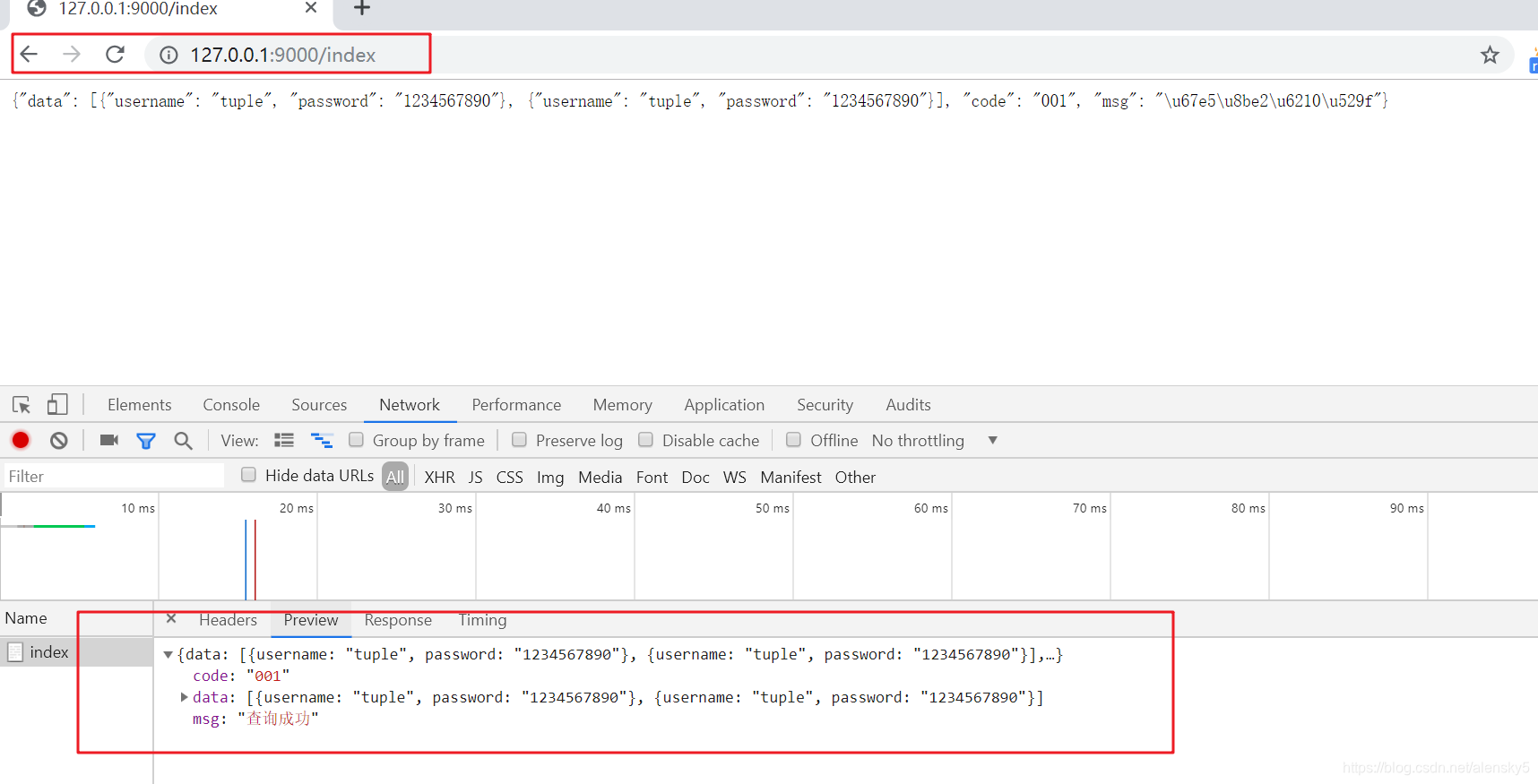
Task: Filter requests by Media
Action: pyautogui.click(x=600, y=478)
